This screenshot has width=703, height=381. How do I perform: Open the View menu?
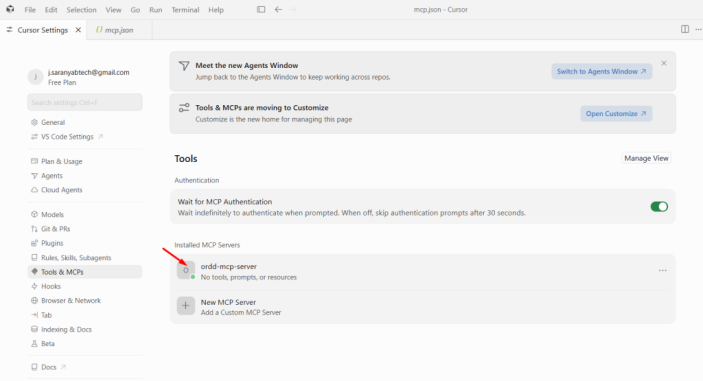pos(113,9)
